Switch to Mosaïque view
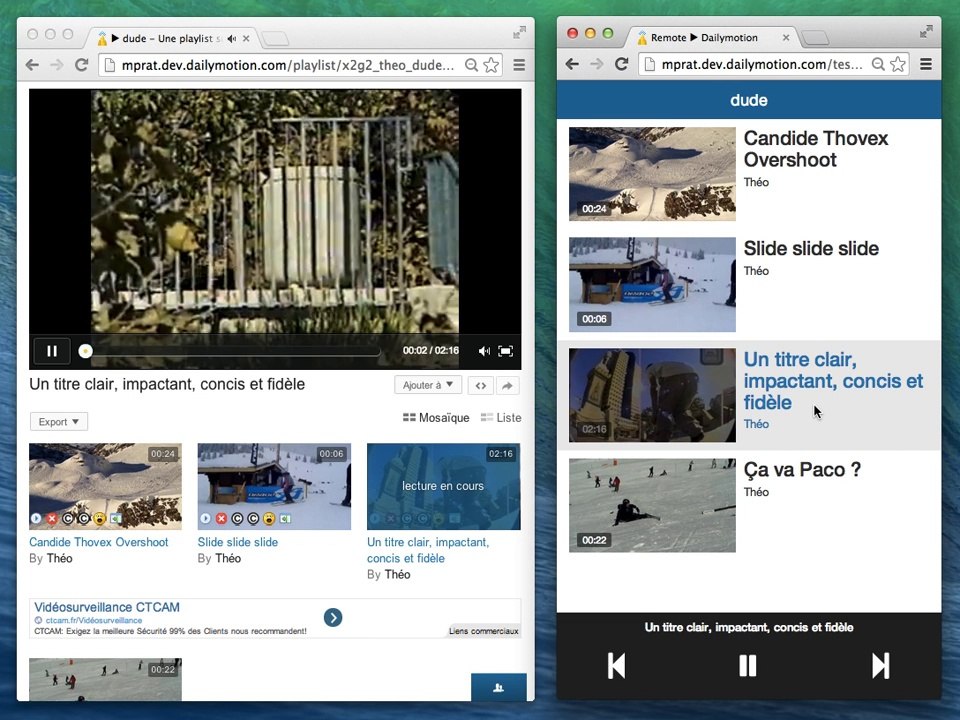This screenshot has width=960, height=720. coord(436,418)
